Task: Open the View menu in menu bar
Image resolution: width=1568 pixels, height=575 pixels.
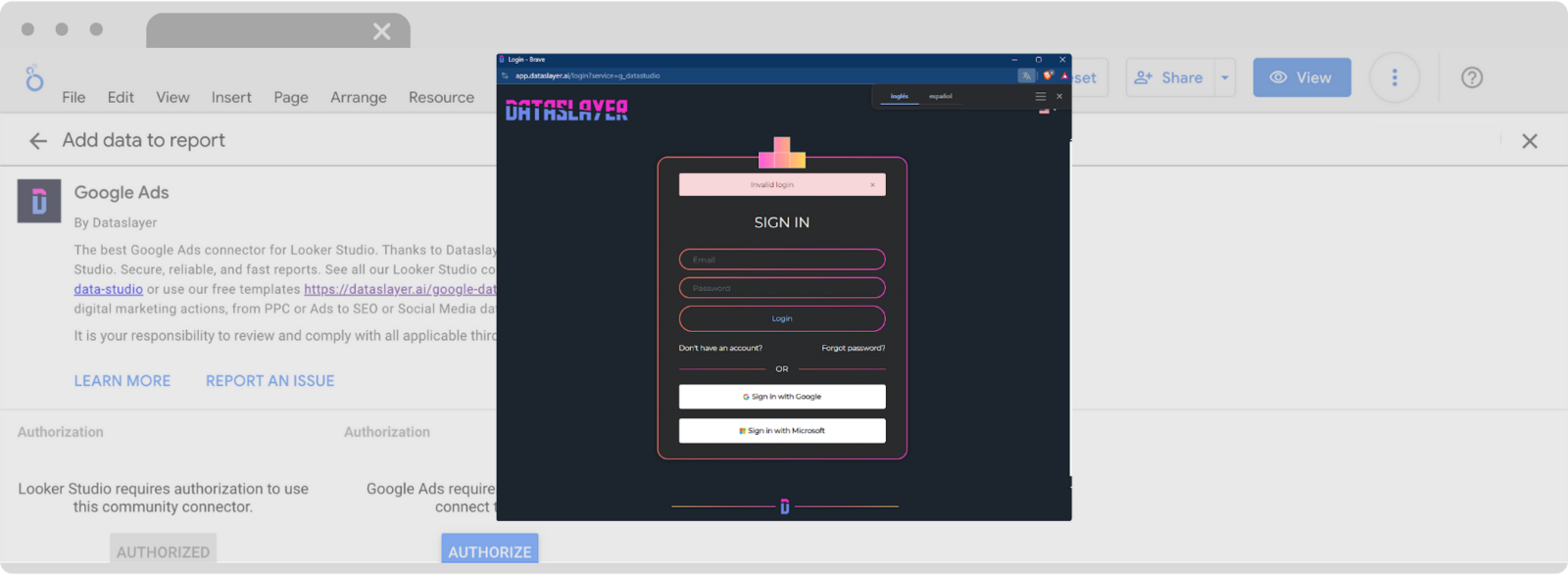Action: [x=172, y=97]
